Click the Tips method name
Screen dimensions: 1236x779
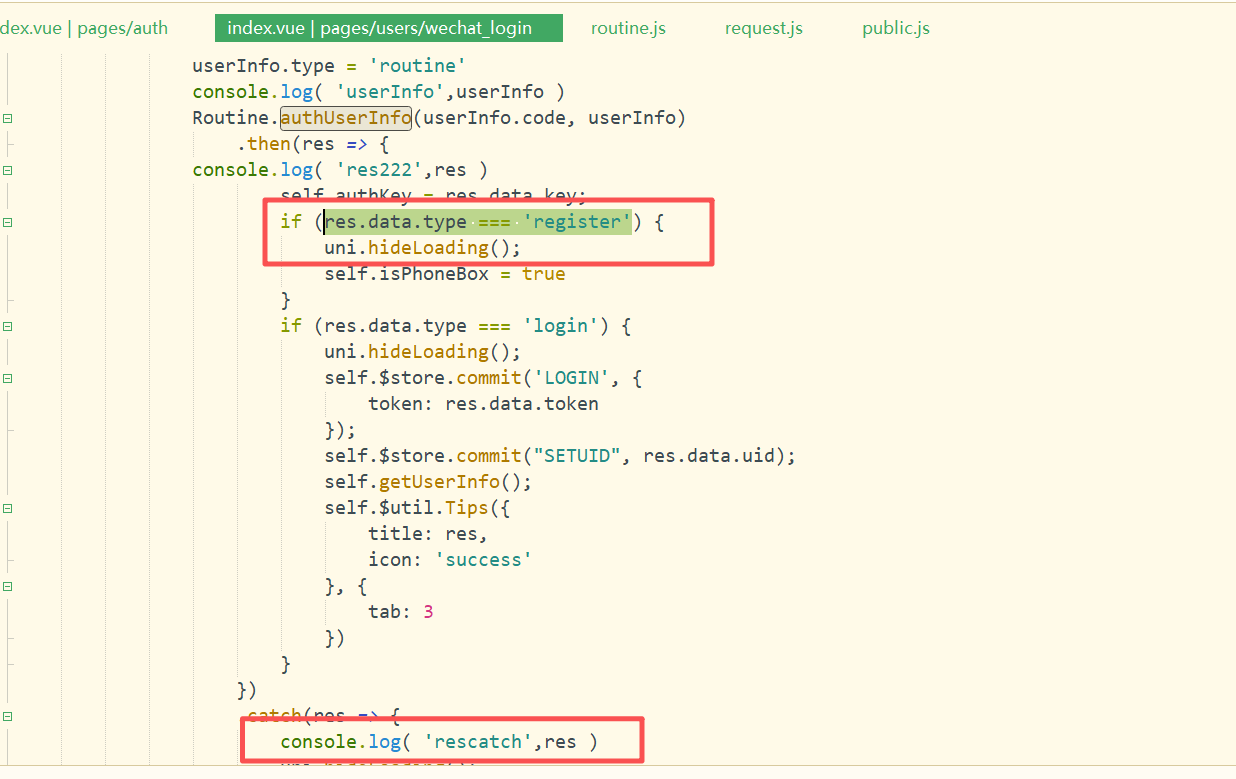pyautogui.click(x=467, y=508)
